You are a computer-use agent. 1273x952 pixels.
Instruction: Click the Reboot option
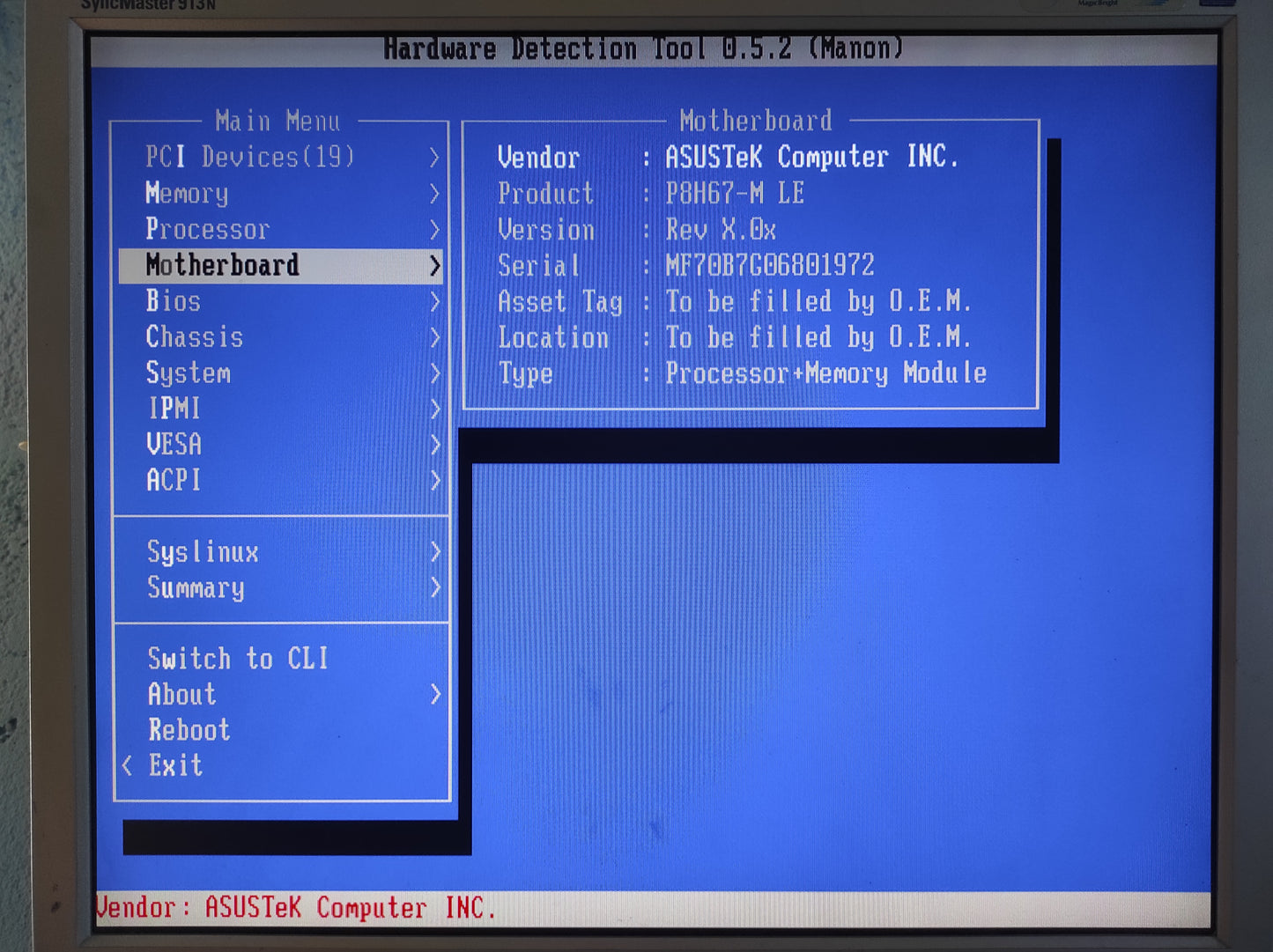tap(189, 730)
